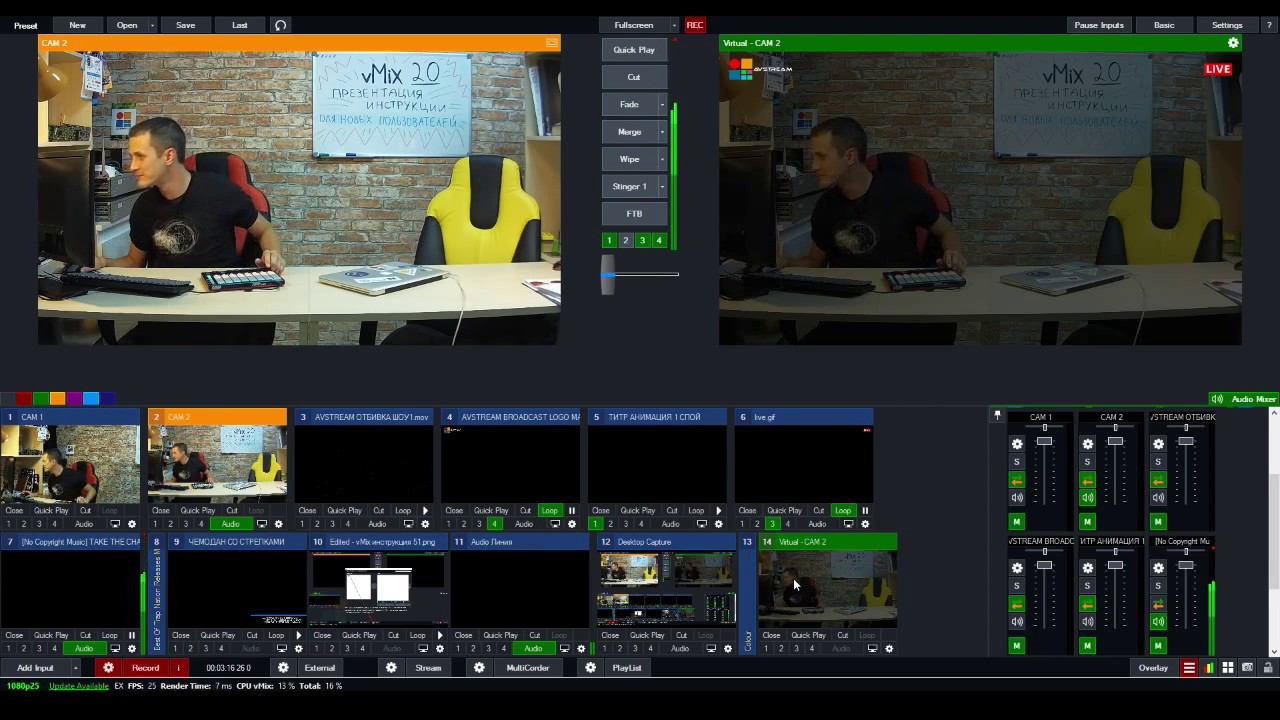Click New preset button
Image resolution: width=1280 pixels, height=720 pixels.
(77, 25)
